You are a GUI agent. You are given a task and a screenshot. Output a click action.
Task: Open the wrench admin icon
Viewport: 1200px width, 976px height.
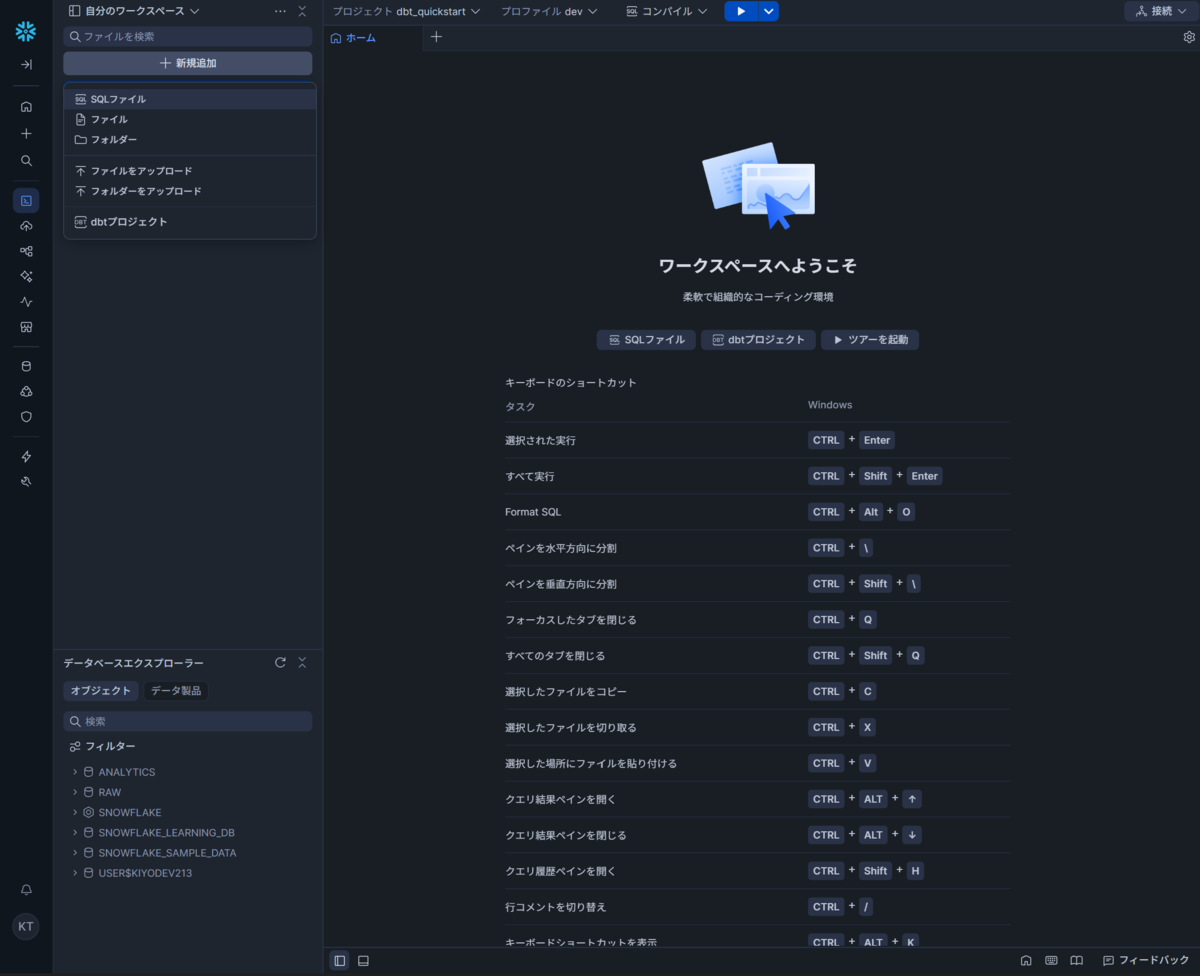point(26,481)
